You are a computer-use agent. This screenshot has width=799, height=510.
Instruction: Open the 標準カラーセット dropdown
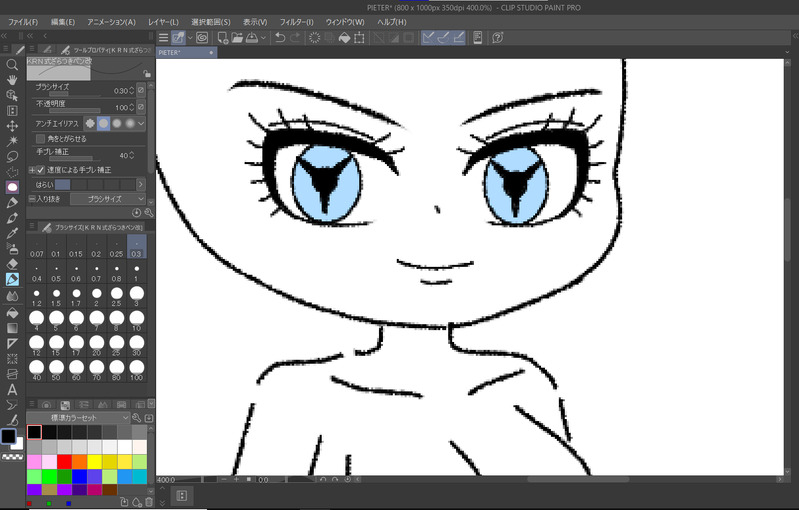pyautogui.click(x=78, y=418)
